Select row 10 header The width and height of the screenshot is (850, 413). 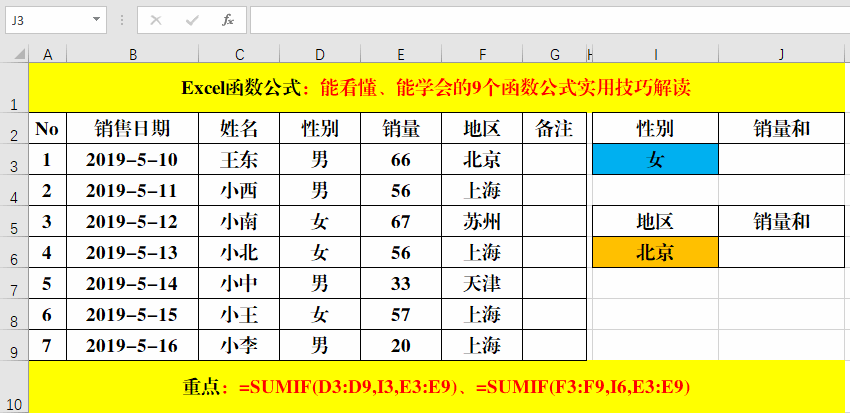point(14,387)
